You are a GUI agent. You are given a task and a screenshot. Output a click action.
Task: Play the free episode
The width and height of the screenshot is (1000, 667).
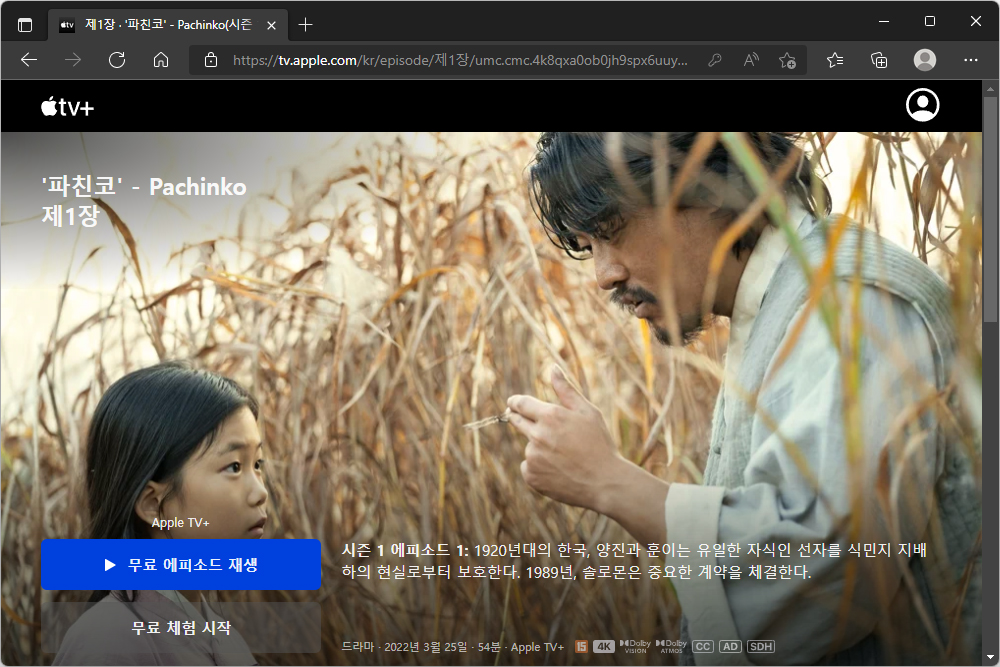pyautogui.click(x=181, y=564)
